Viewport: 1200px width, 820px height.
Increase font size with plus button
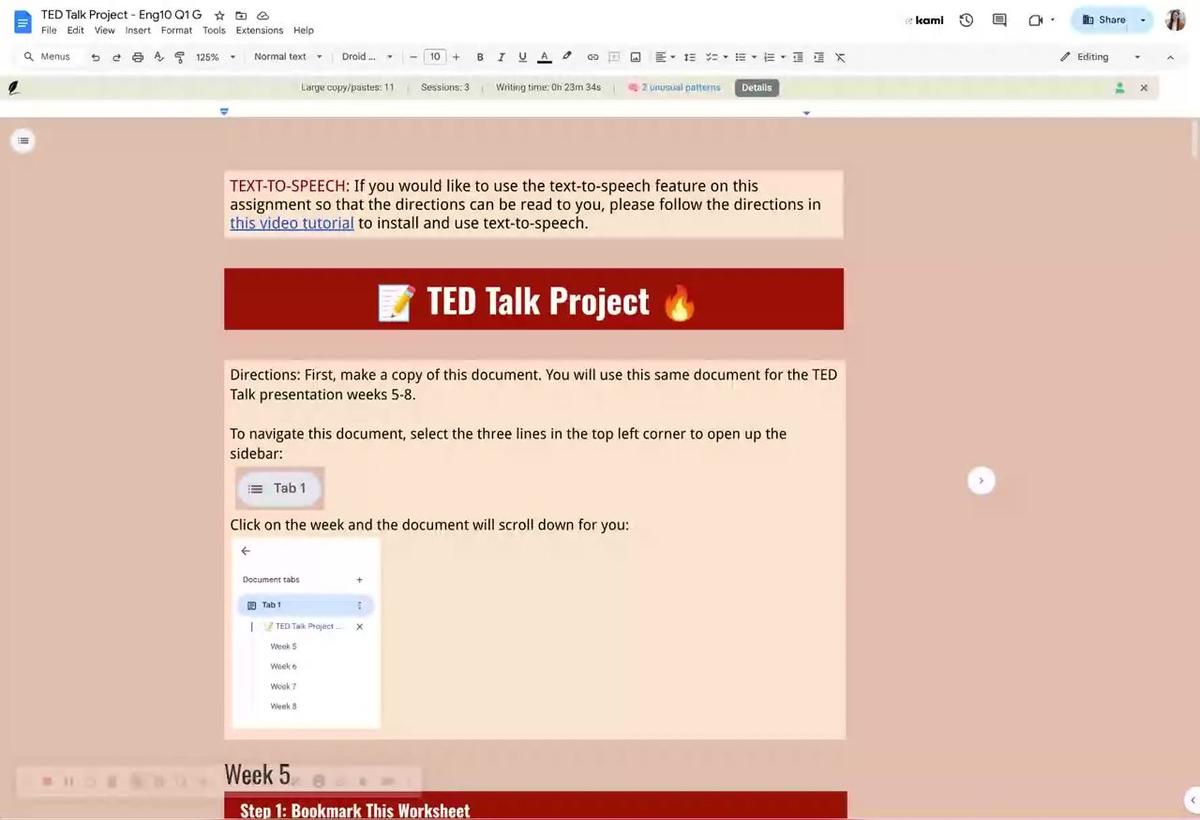(456, 57)
